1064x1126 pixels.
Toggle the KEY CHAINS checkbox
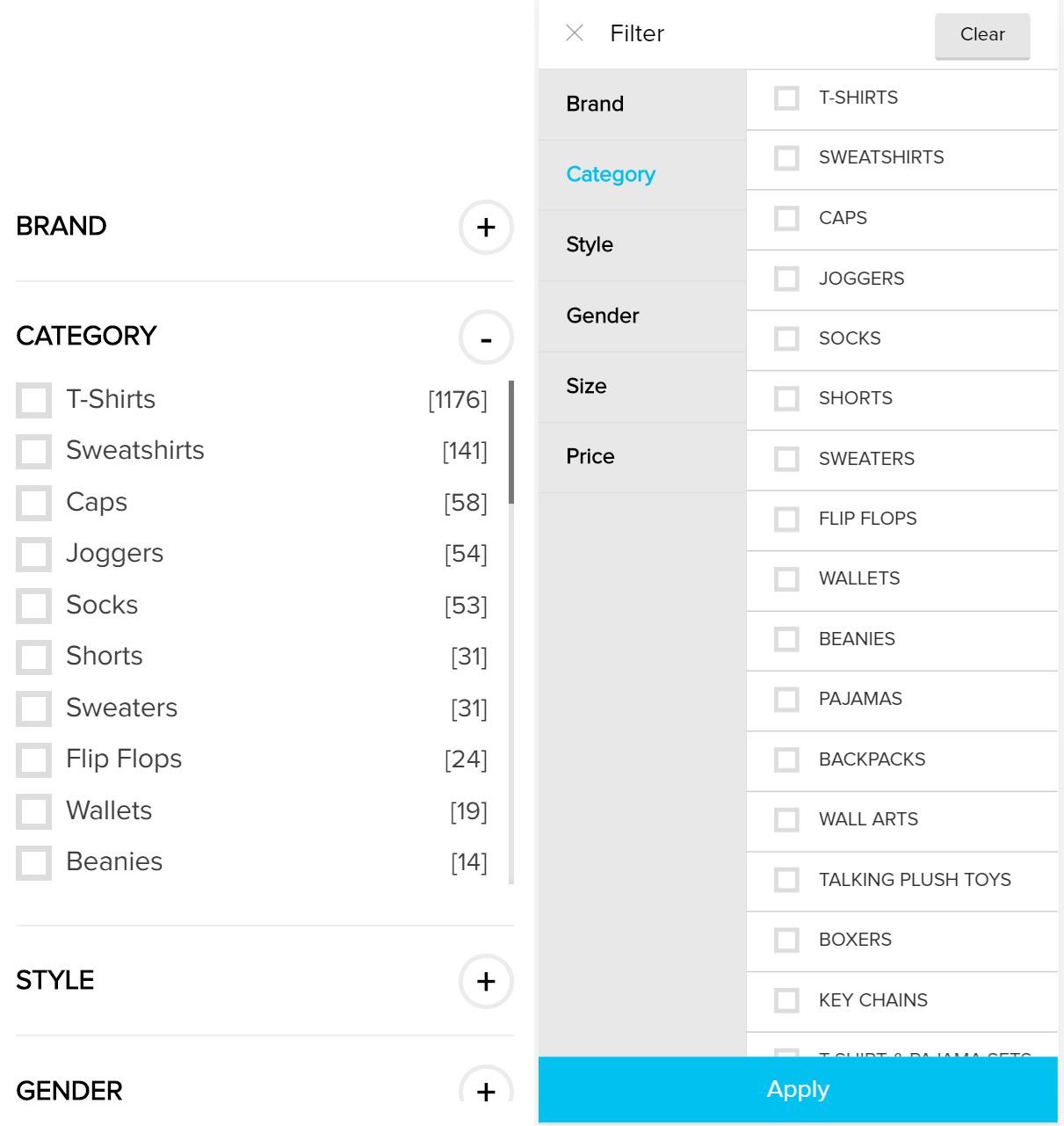click(x=786, y=1000)
